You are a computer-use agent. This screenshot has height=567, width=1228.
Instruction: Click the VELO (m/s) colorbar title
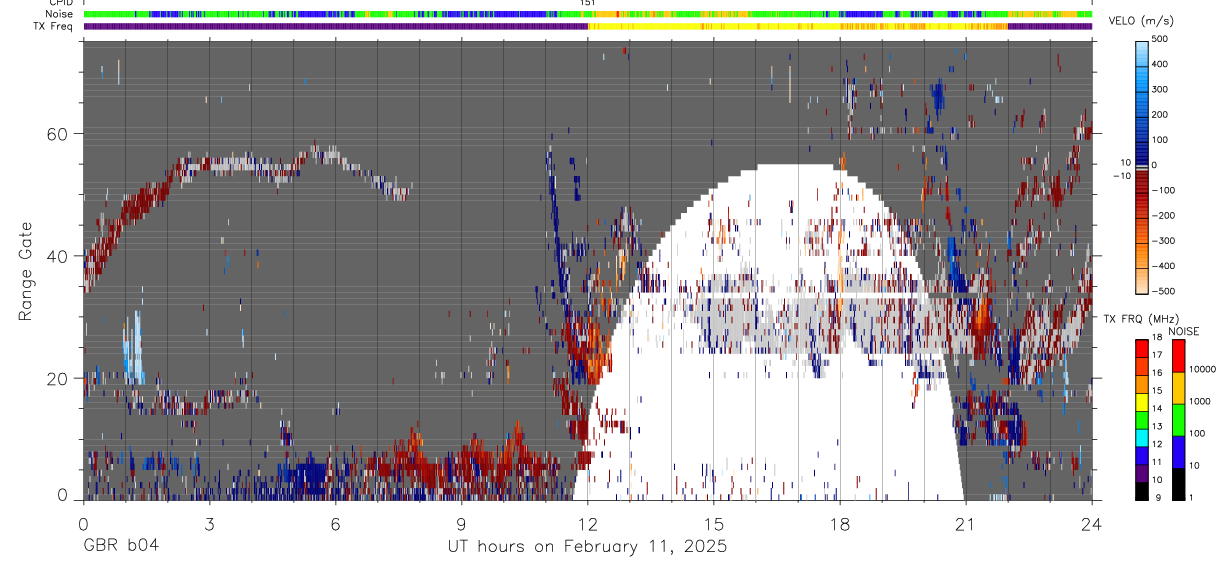tap(1143, 22)
